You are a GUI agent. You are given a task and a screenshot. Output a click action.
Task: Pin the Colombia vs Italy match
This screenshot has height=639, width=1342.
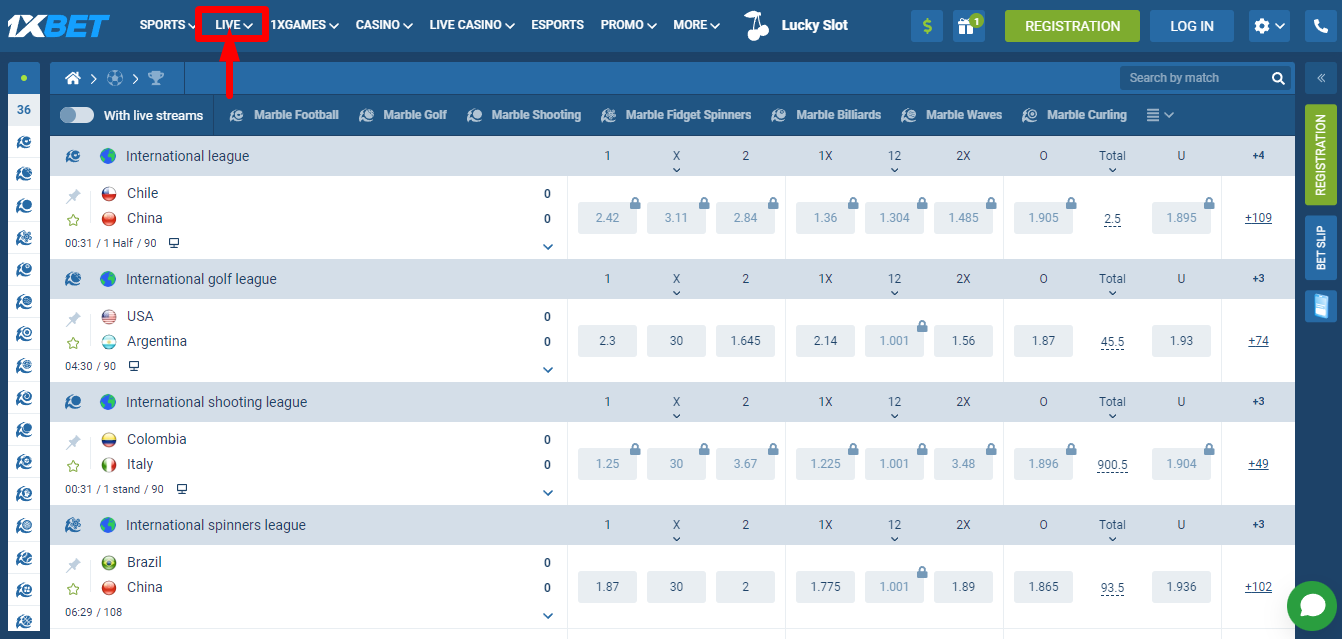click(73, 442)
